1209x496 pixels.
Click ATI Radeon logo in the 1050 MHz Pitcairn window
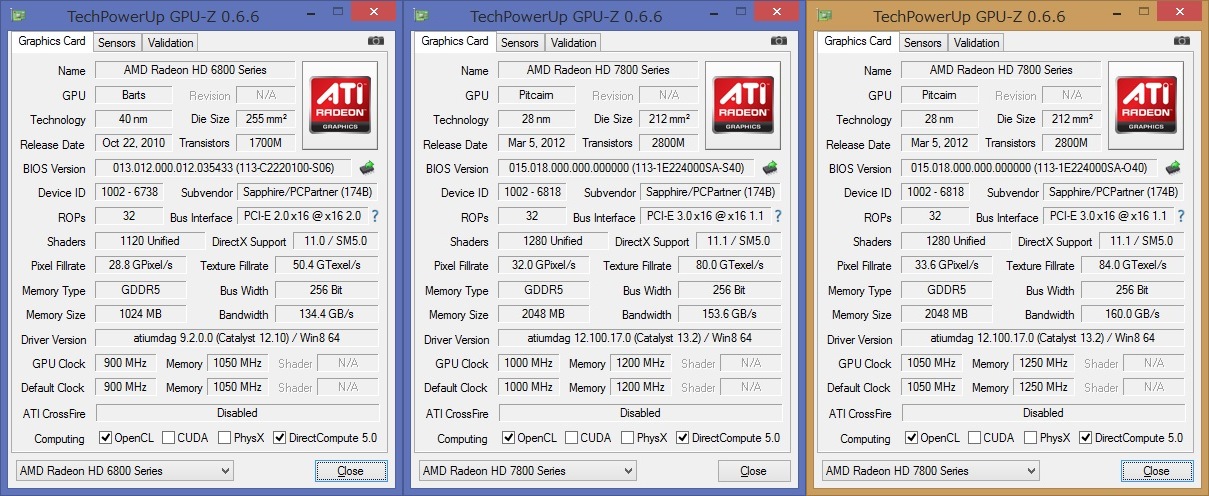(x=1146, y=106)
